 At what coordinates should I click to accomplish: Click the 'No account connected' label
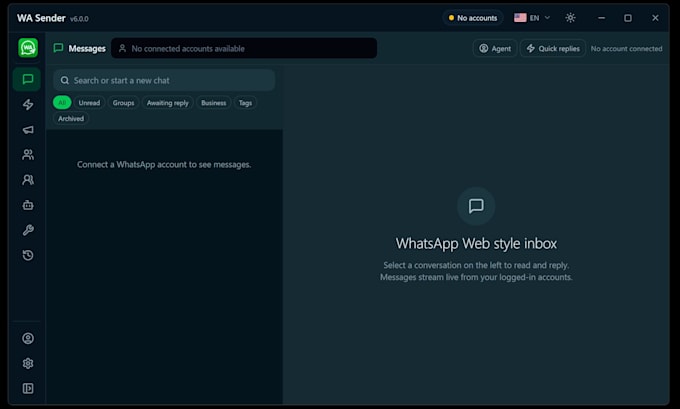pyautogui.click(x=626, y=49)
